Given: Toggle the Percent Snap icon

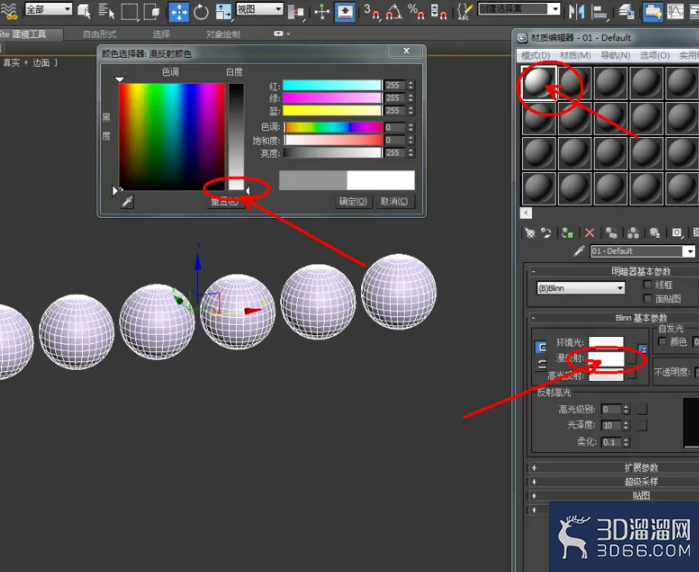Looking at the screenshot, I should (x=416, y=12).
